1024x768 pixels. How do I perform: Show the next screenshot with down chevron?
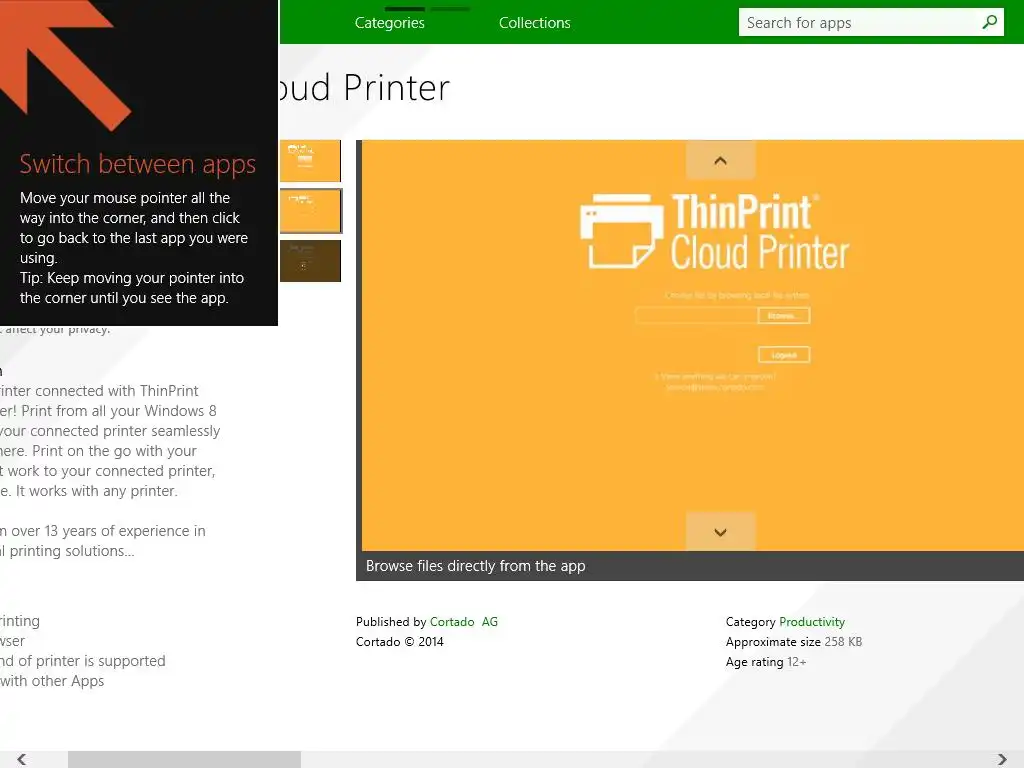[720, 532]
